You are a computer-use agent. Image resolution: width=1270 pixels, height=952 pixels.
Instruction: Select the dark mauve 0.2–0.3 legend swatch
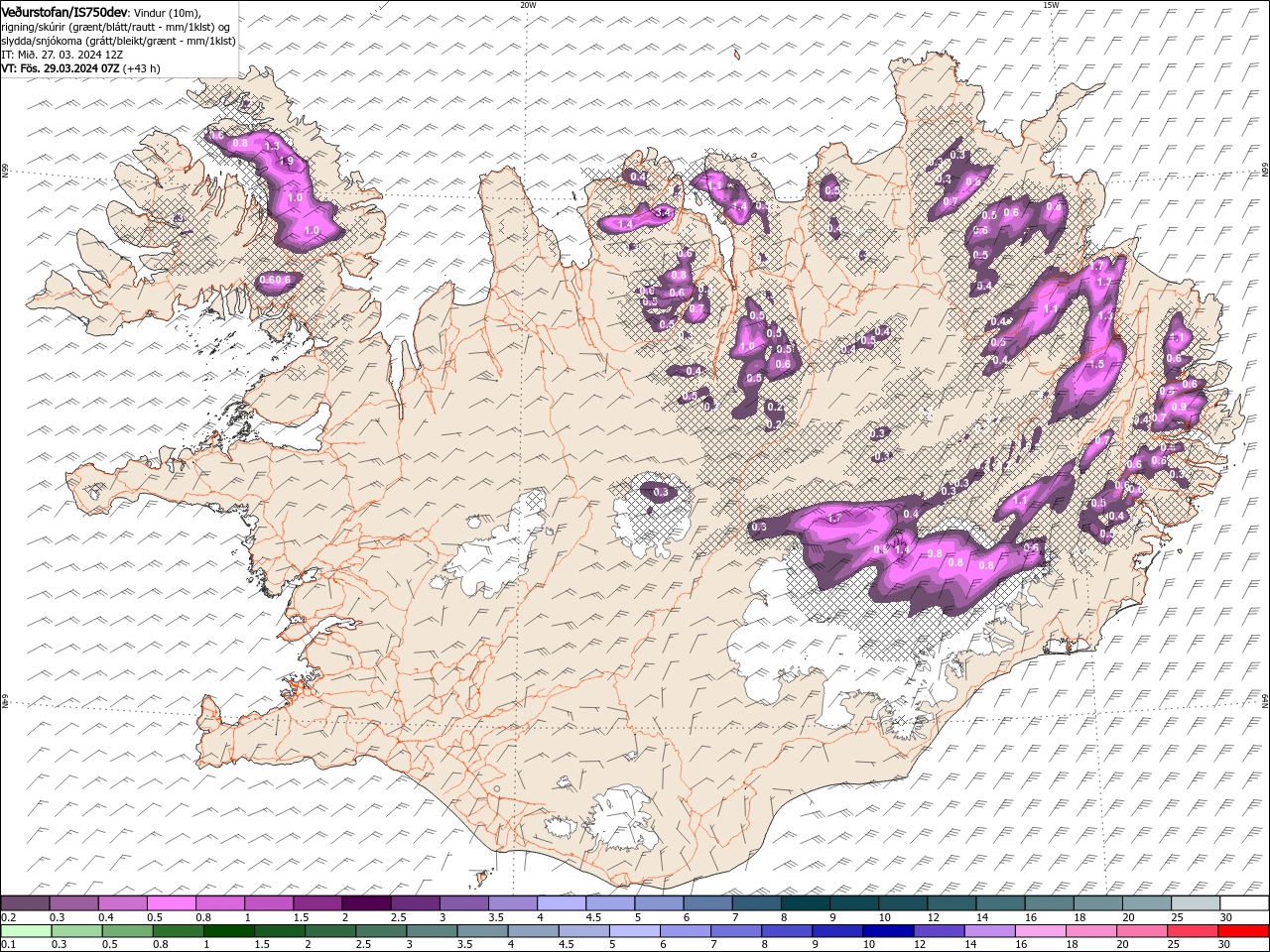[25, 903]
